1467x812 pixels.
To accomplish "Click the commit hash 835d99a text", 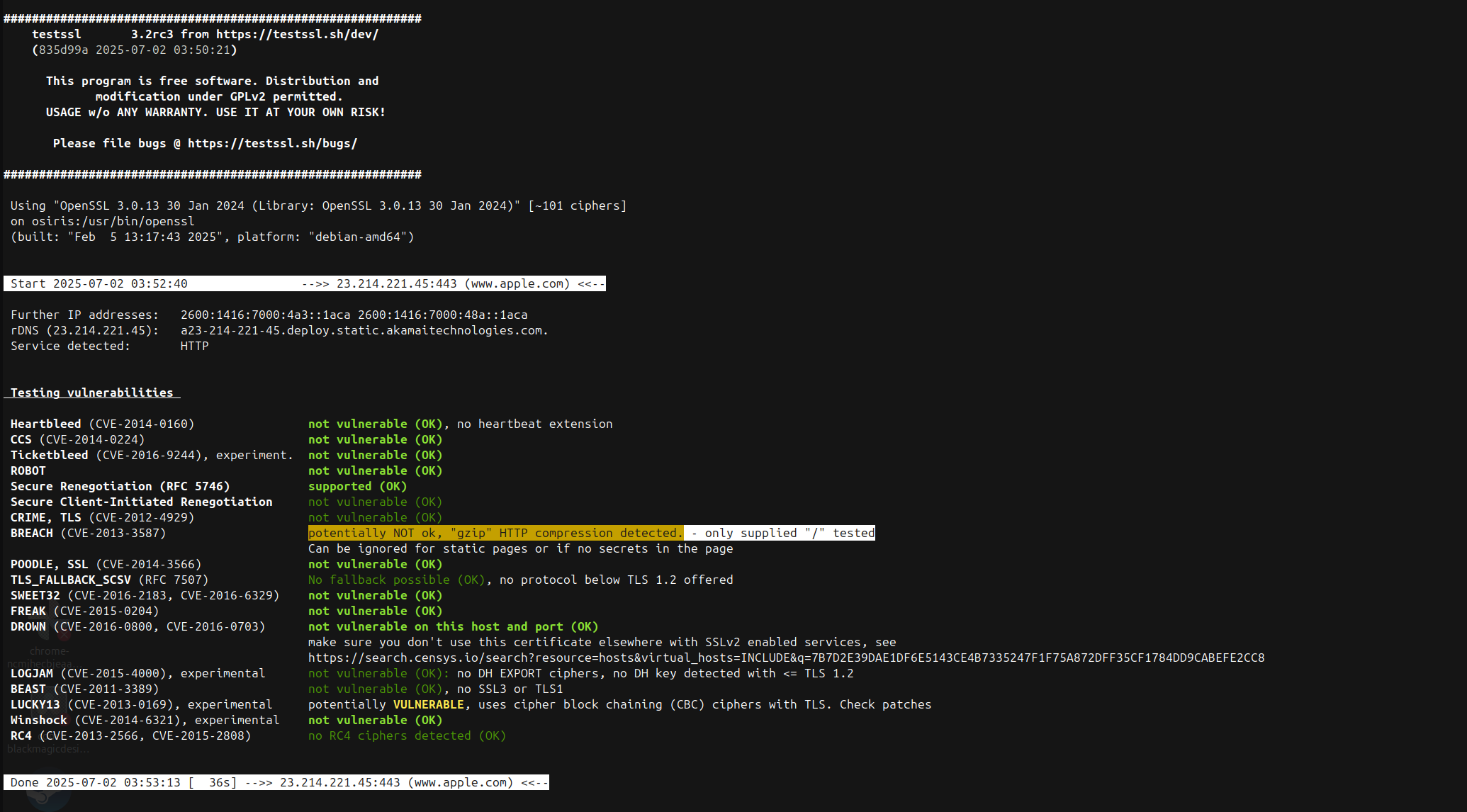I will point(63,50).
